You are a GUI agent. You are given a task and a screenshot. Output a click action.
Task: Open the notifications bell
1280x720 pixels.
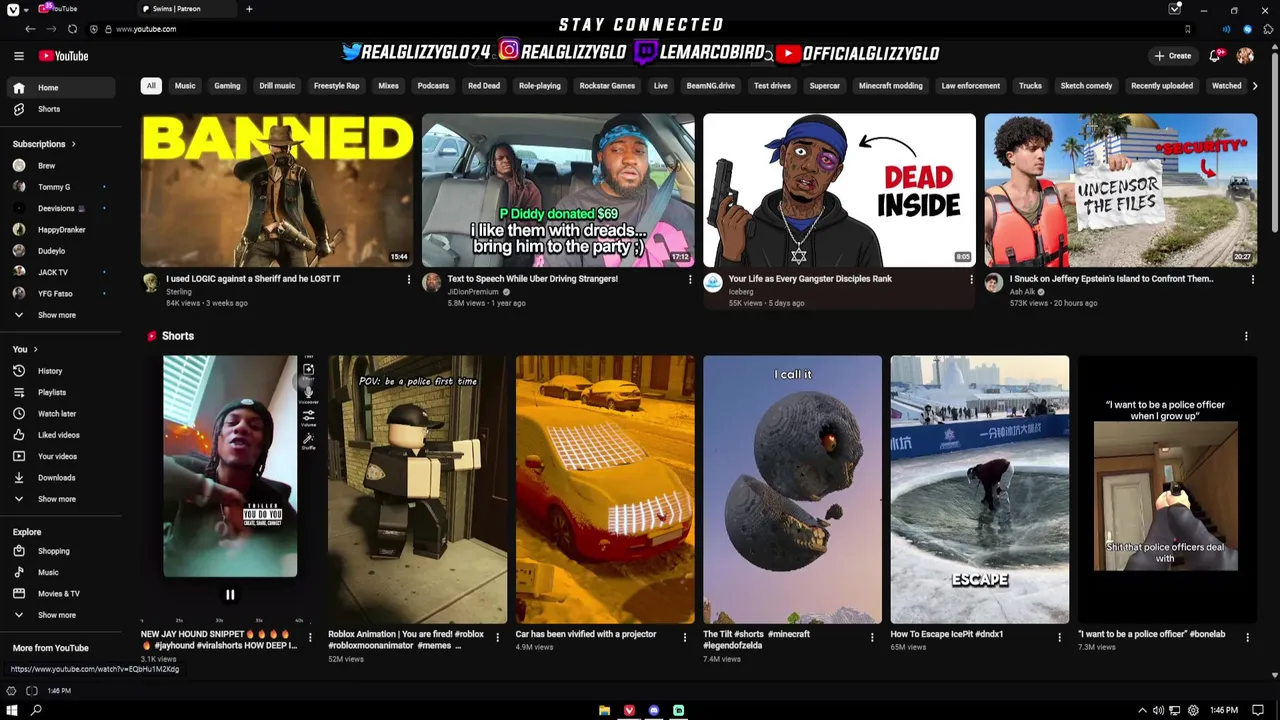click(x=1215, y=56)
